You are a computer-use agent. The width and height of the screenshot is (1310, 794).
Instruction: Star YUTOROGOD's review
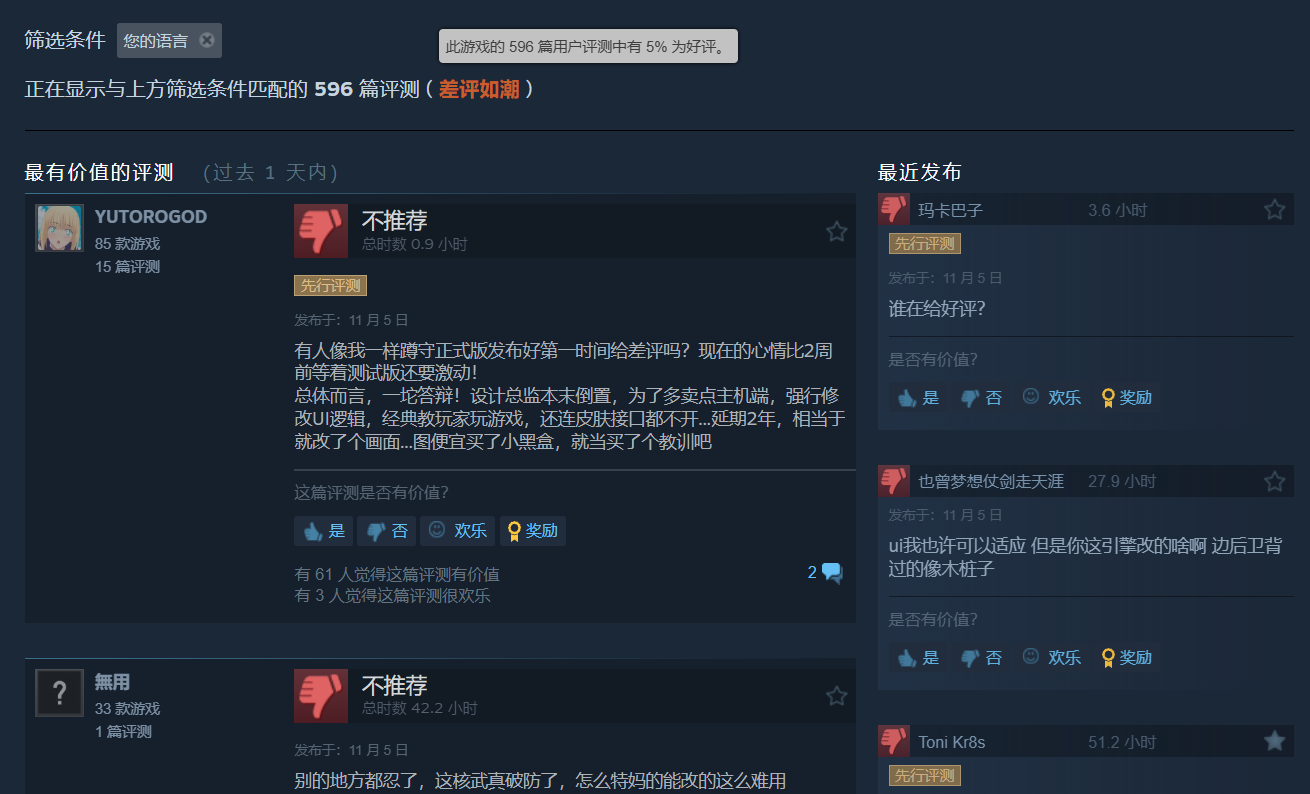pyautogui.click(x=837, y=231)
